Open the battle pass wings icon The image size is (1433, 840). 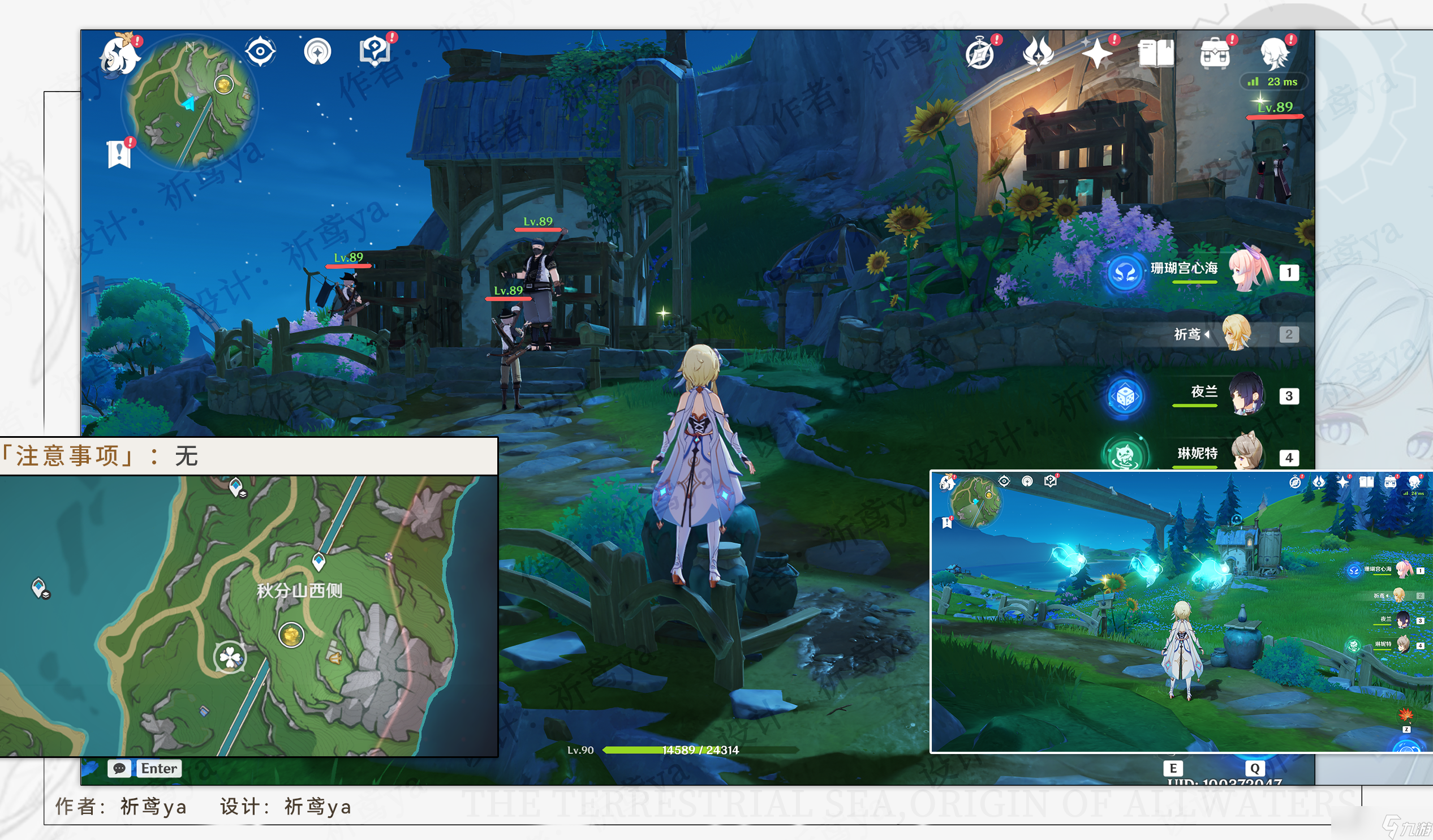click(x=1038, y=54)
